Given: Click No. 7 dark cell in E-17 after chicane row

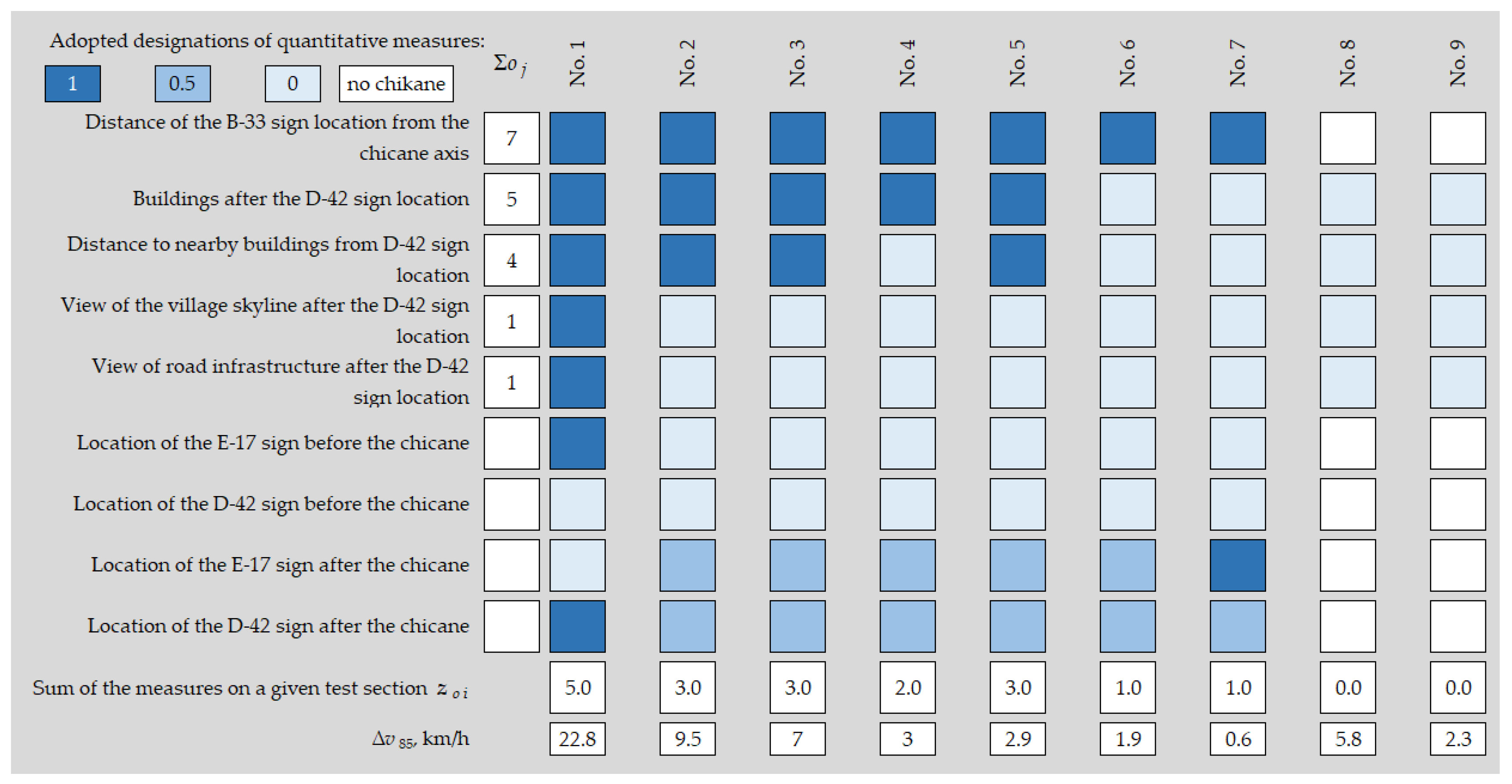Looking at the screenshot, I should (1237, 565).
